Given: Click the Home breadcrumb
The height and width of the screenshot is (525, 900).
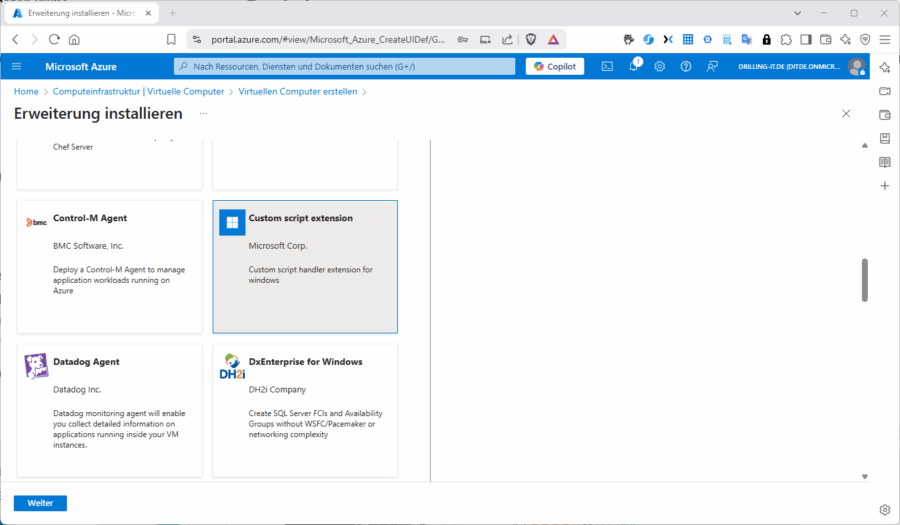Looking at the screenshot, I should point(26,91).
